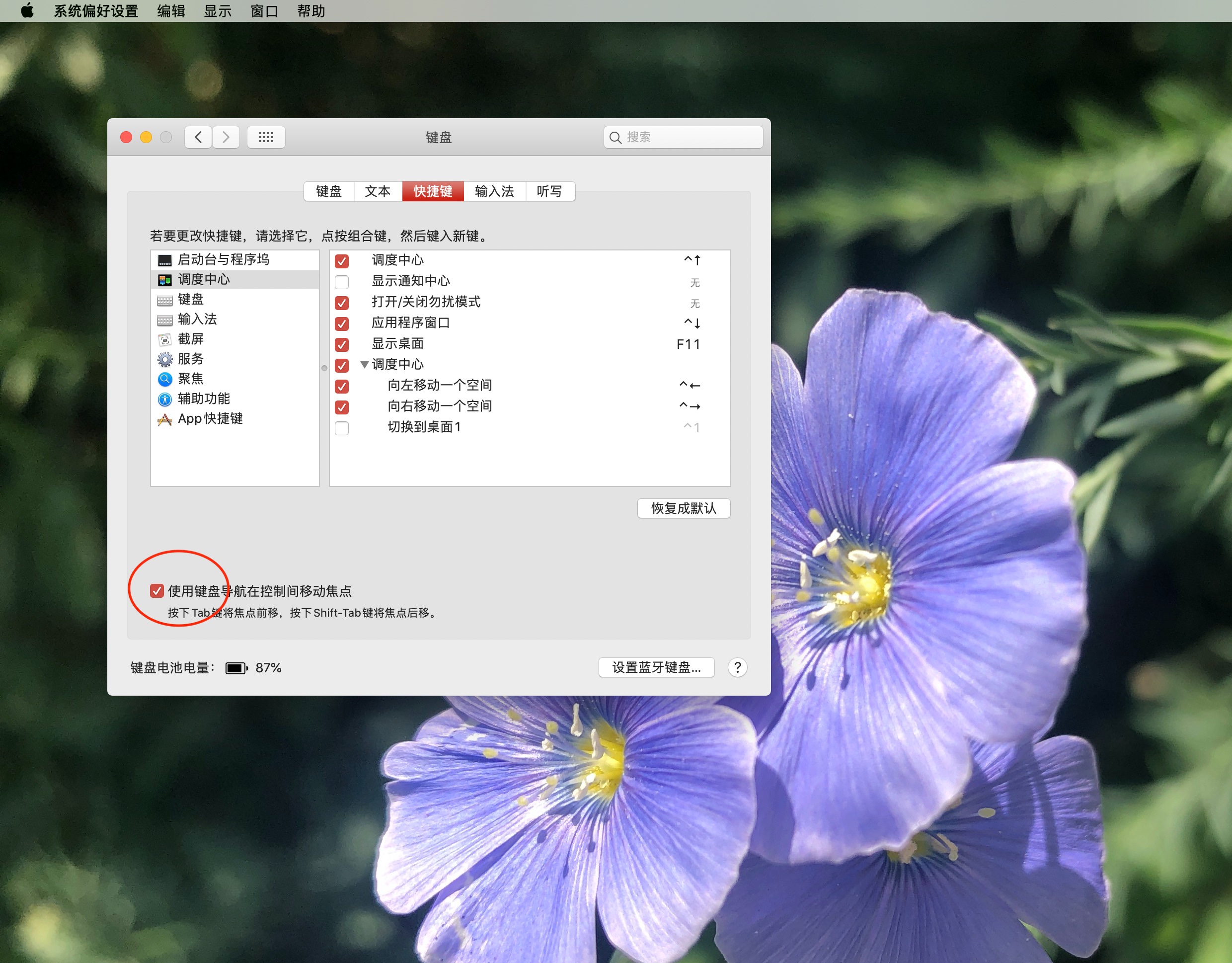
Task: Click the pane divider handle between lists
Action: 324,368
